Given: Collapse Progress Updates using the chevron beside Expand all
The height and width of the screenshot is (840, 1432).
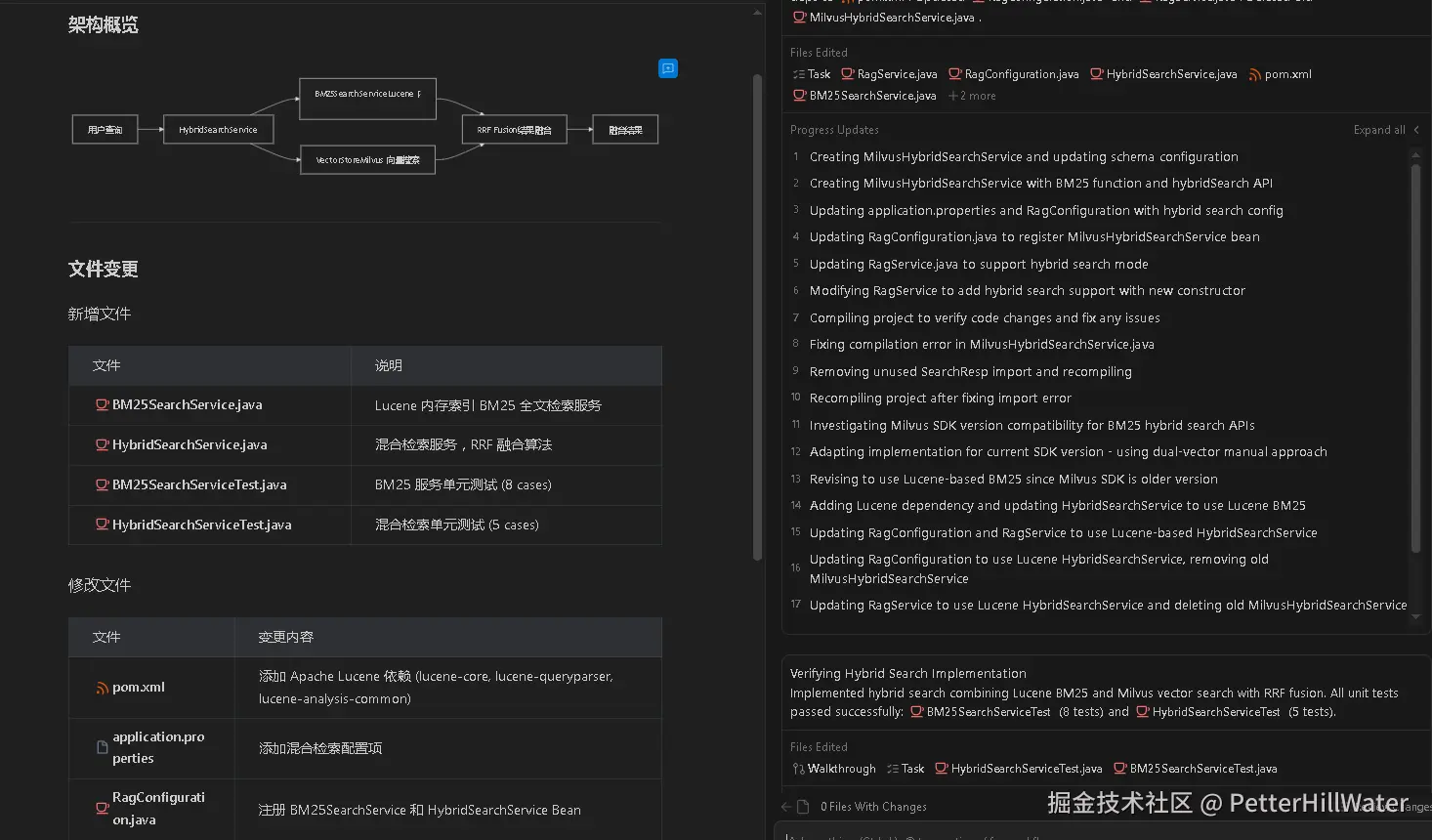Looking at the screenshot, I should pos(1415,129).
